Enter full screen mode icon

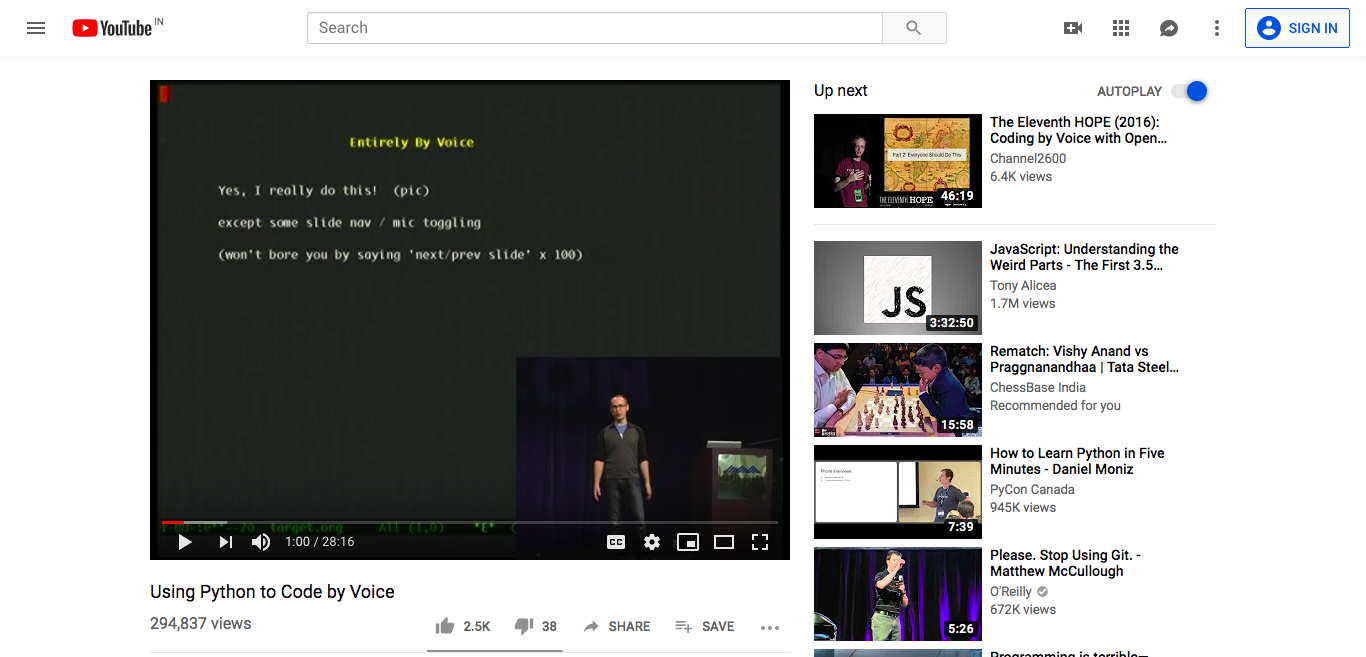760,542
